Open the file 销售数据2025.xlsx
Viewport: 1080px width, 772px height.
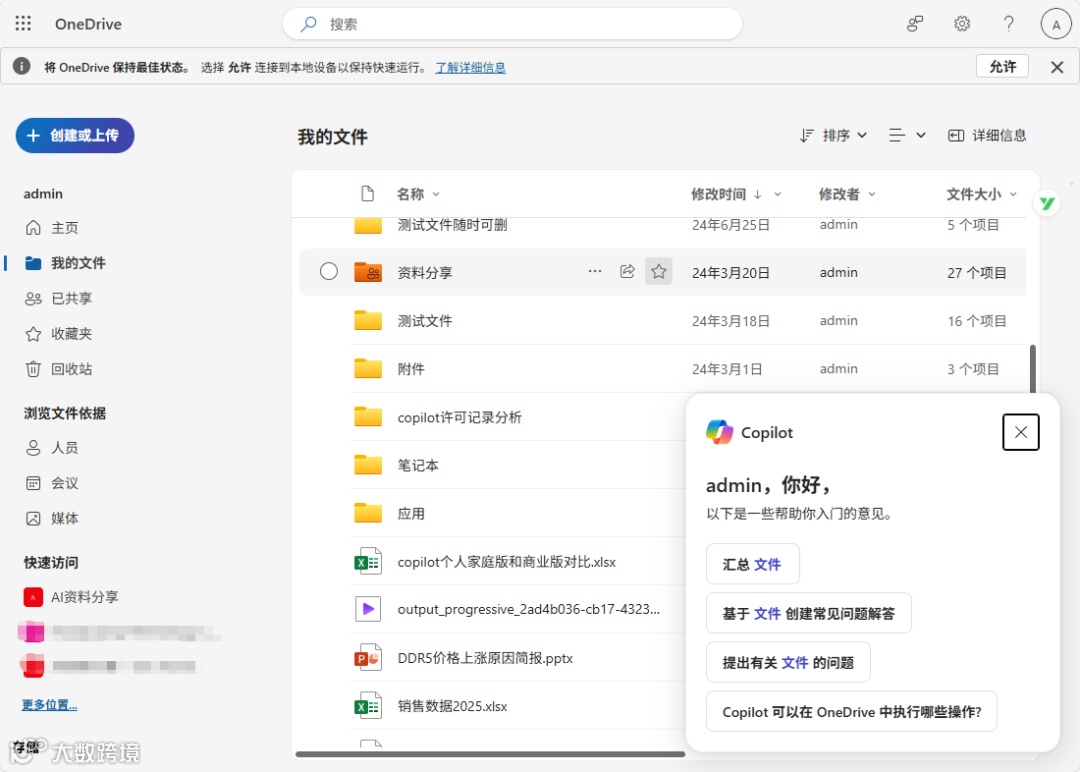click(x=452, y=706)
